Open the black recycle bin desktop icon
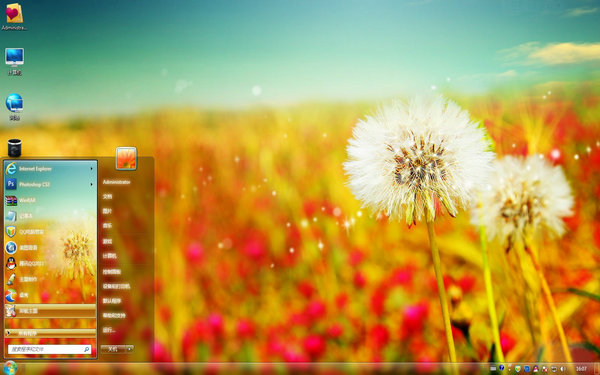 pyautogui.click(x=15, y=148)
